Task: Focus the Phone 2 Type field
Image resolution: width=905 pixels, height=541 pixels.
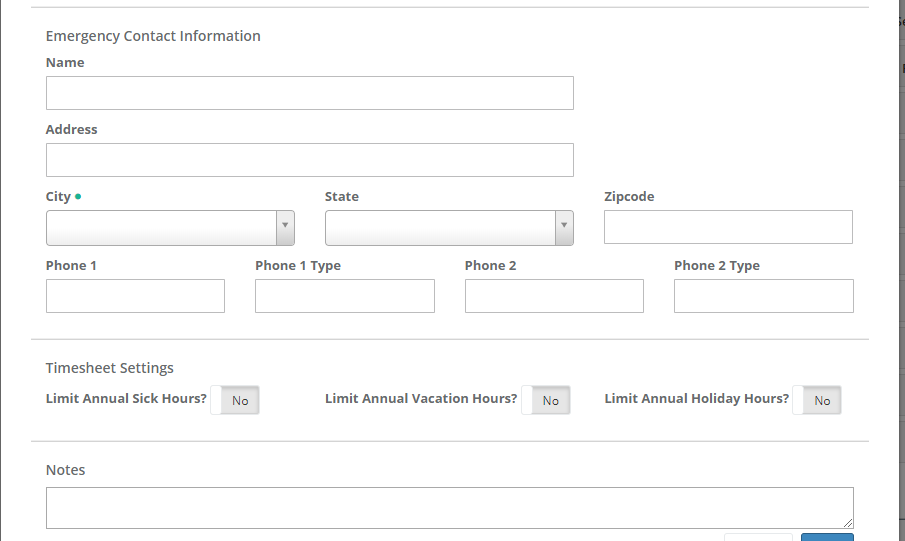Action: point(764,296)
